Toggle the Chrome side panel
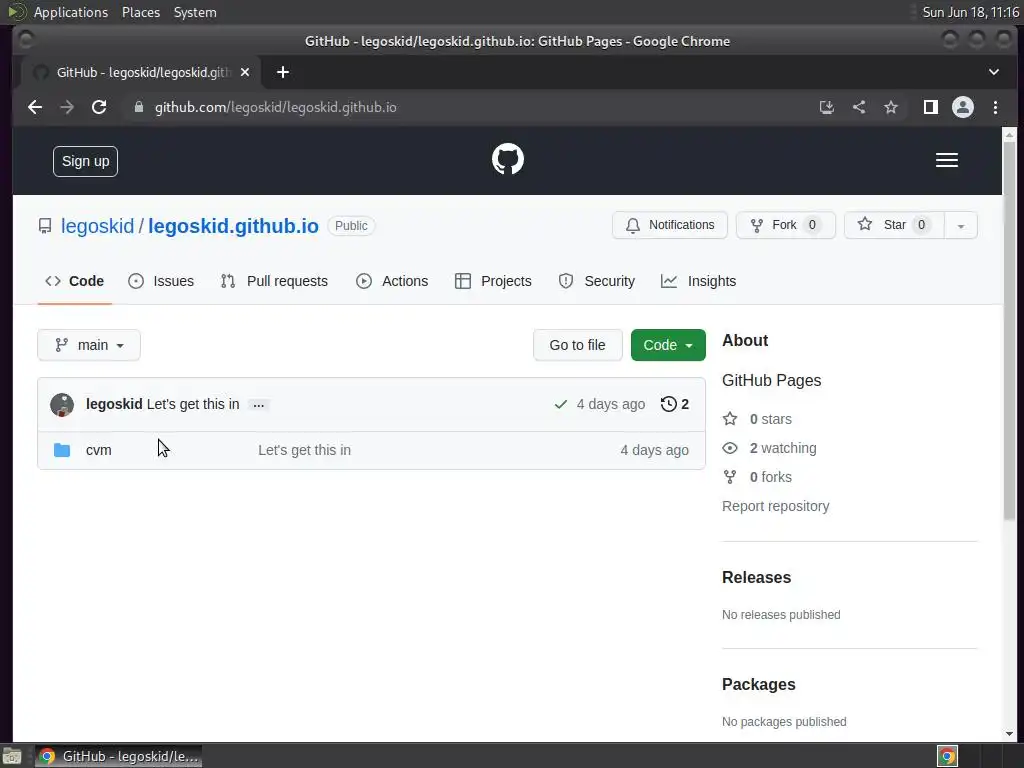 click(x=931, y=107)
